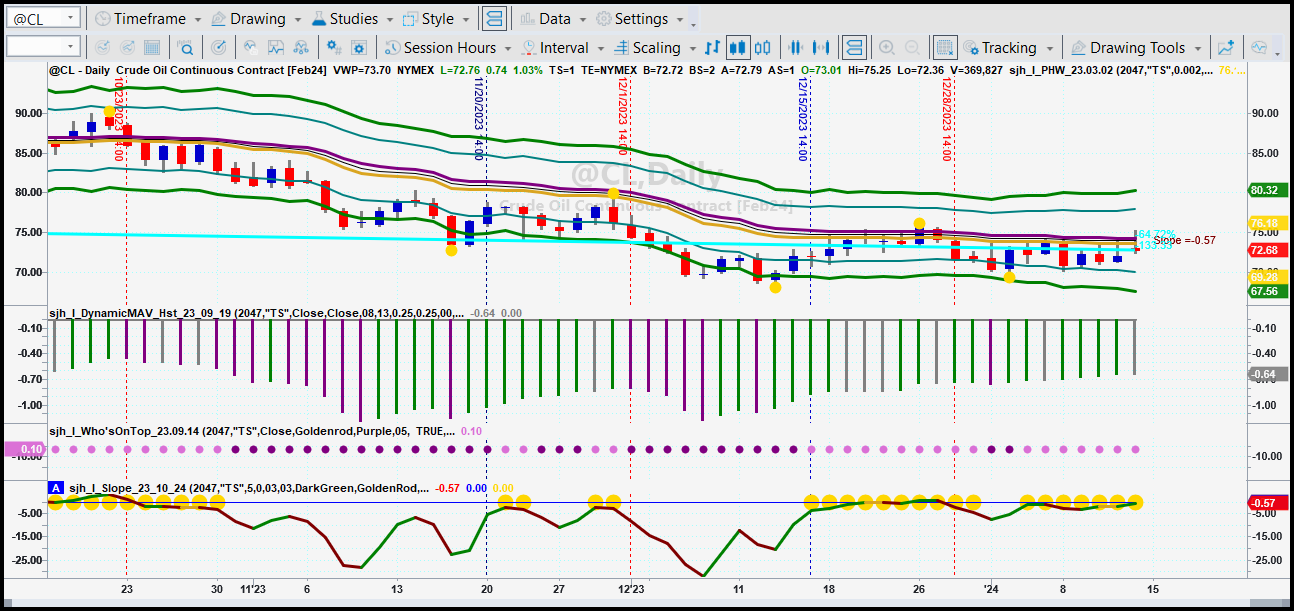Viewport: 1294px width, 611px height.
Task: Click the Settings gear icon
Action: 603,19
